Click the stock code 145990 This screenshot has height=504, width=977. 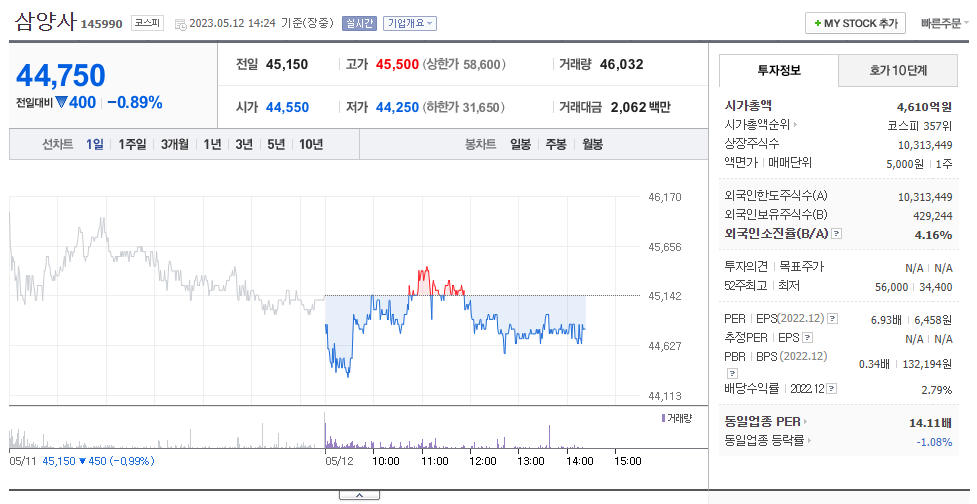pos(102,24)
